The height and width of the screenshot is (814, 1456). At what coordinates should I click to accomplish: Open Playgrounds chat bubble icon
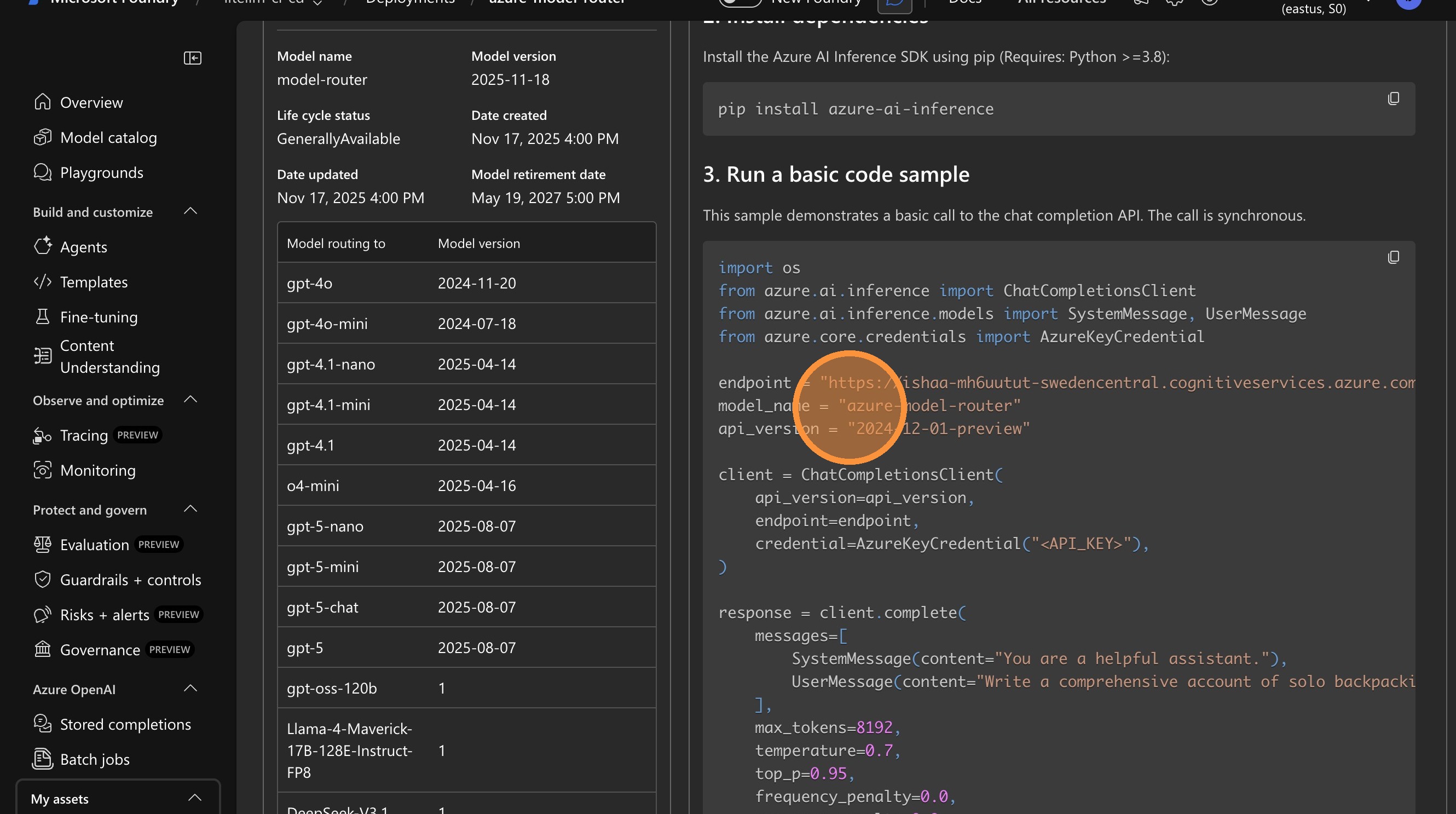click(x=42, y=172)
